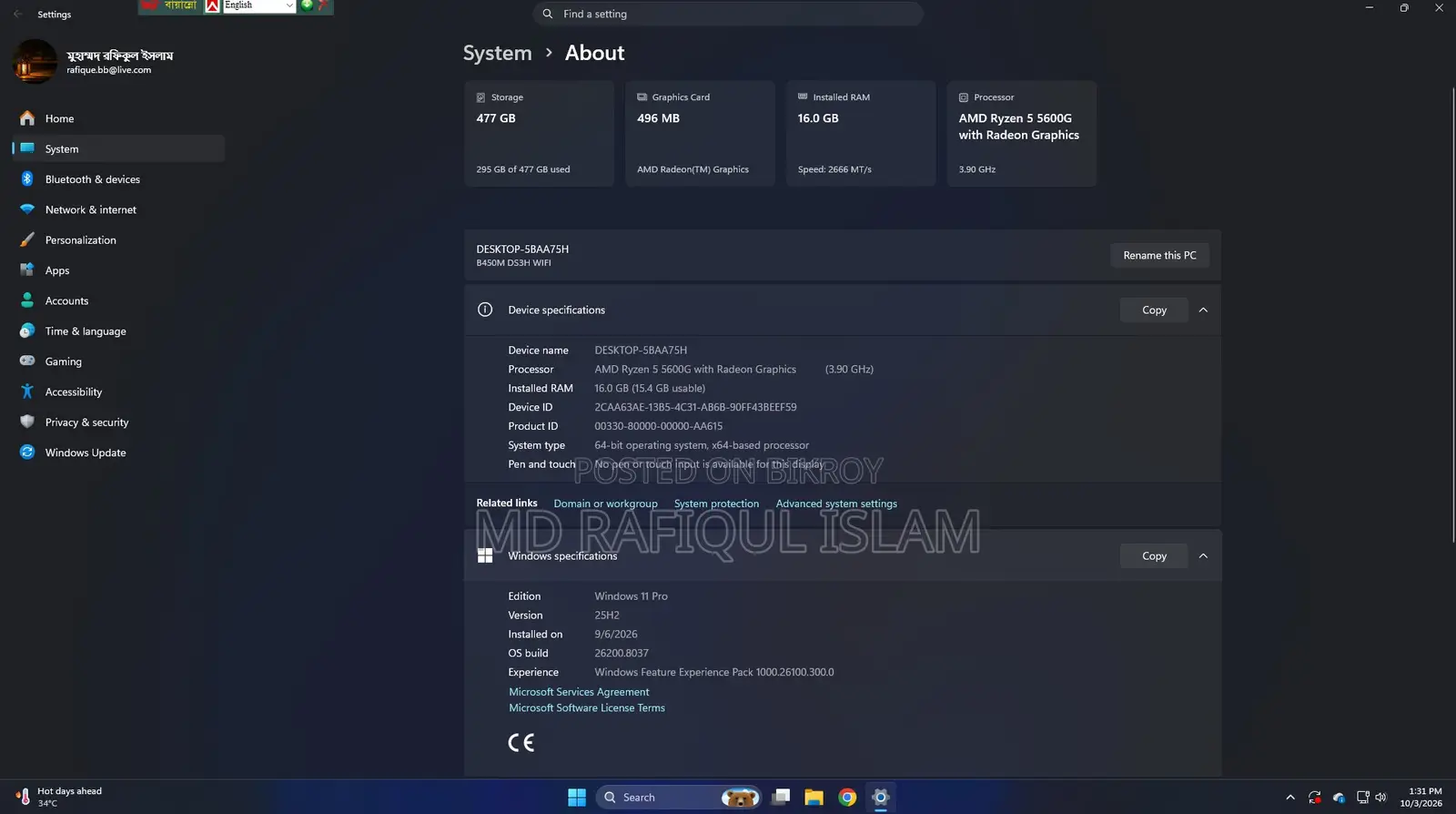The height and width of the screenshot is (814, 1456).
Task: Open the English language dropdown
Action: [259, 5]
